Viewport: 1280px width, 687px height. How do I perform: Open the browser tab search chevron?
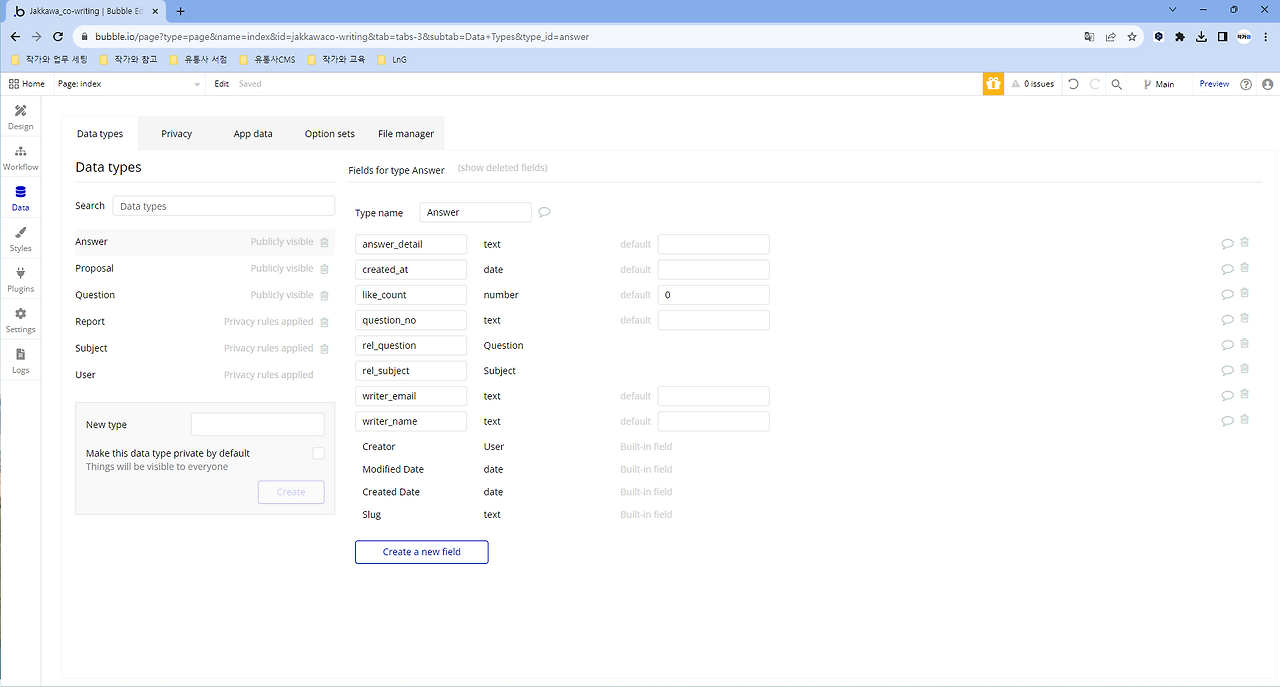click(1172, 10)
